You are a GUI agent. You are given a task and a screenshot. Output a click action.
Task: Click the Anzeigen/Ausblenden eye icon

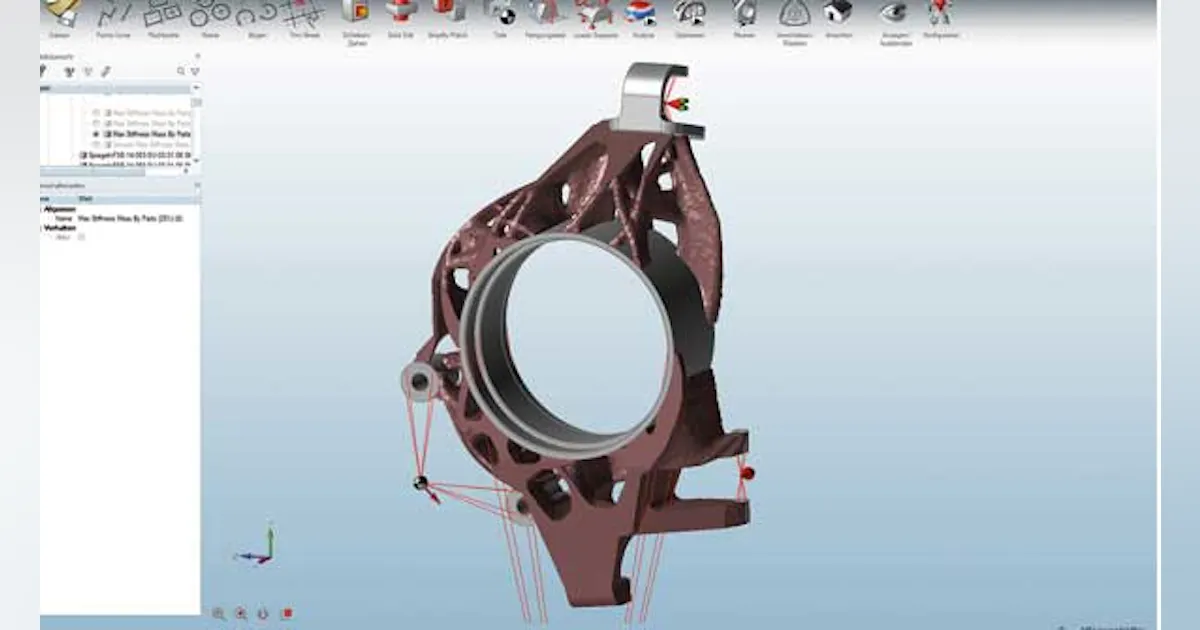coord(893,13)
